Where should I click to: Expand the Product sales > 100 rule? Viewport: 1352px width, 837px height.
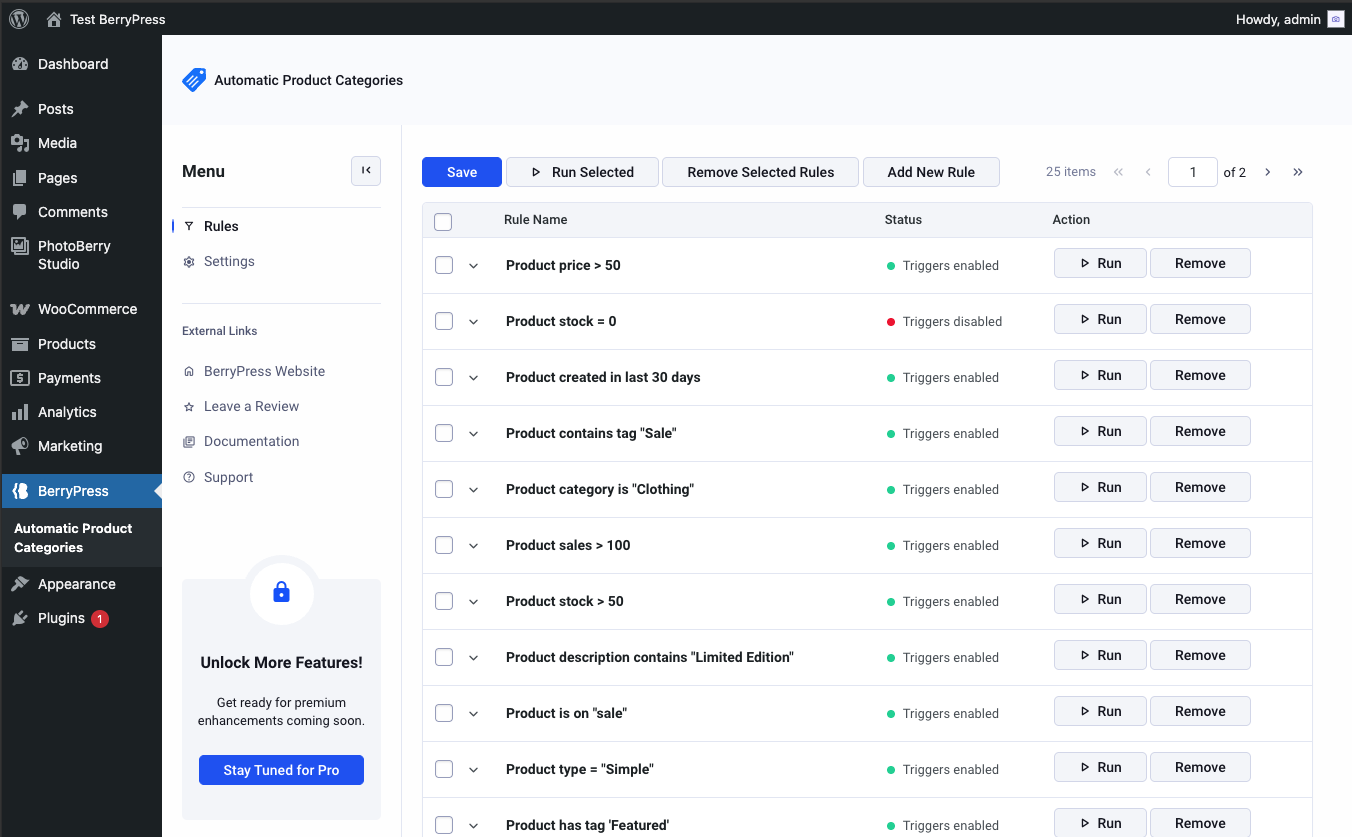[474, 546]
